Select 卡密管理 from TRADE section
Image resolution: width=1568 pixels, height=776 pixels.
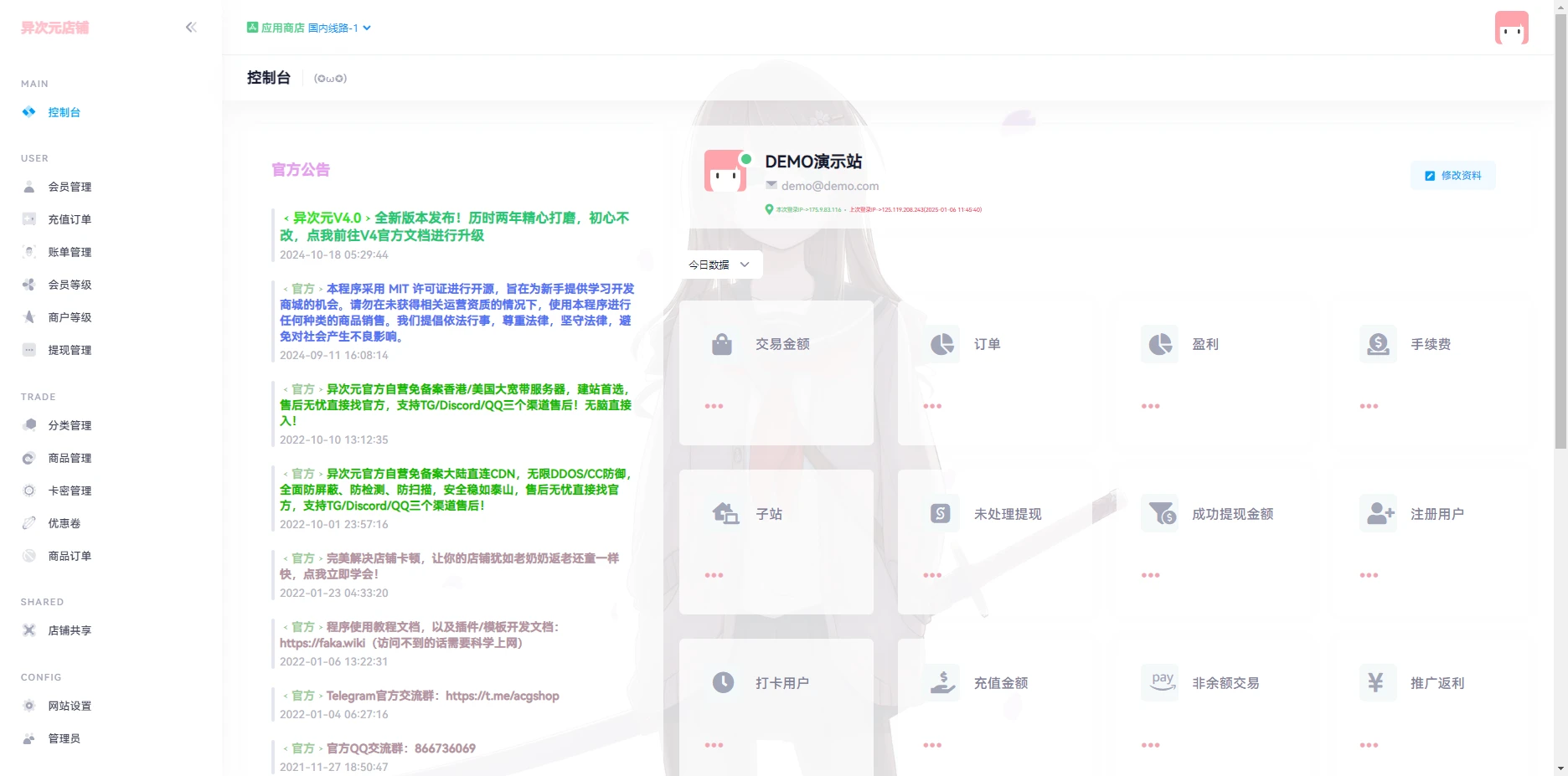(x=70, y=491)
